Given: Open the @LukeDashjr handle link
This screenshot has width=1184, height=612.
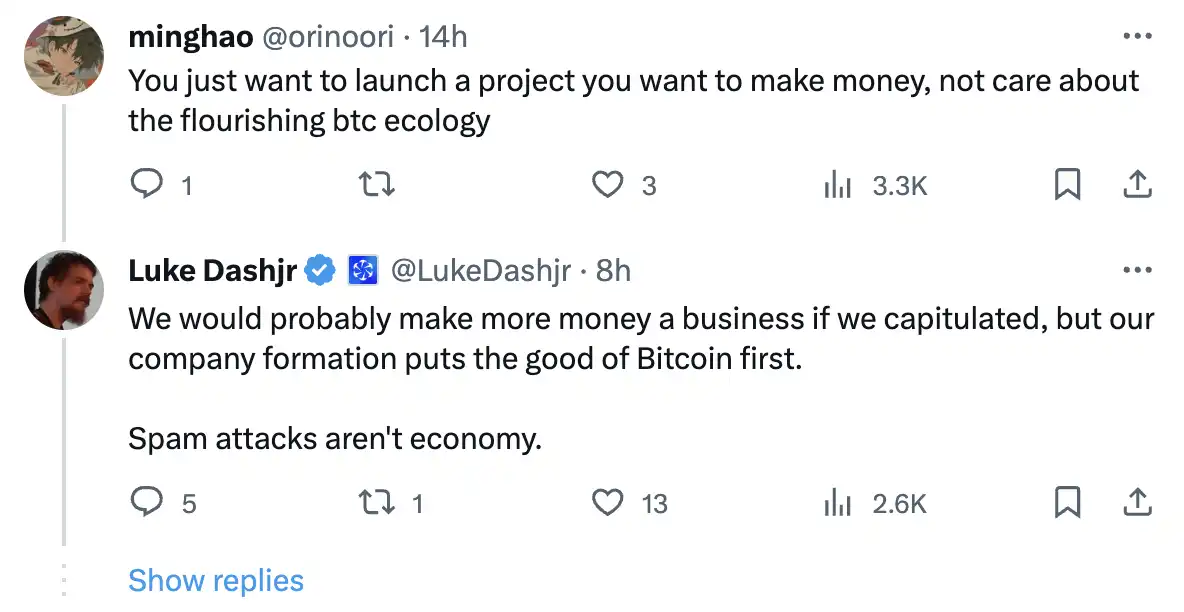Looking at the screenshot, I should coord(480,270).
